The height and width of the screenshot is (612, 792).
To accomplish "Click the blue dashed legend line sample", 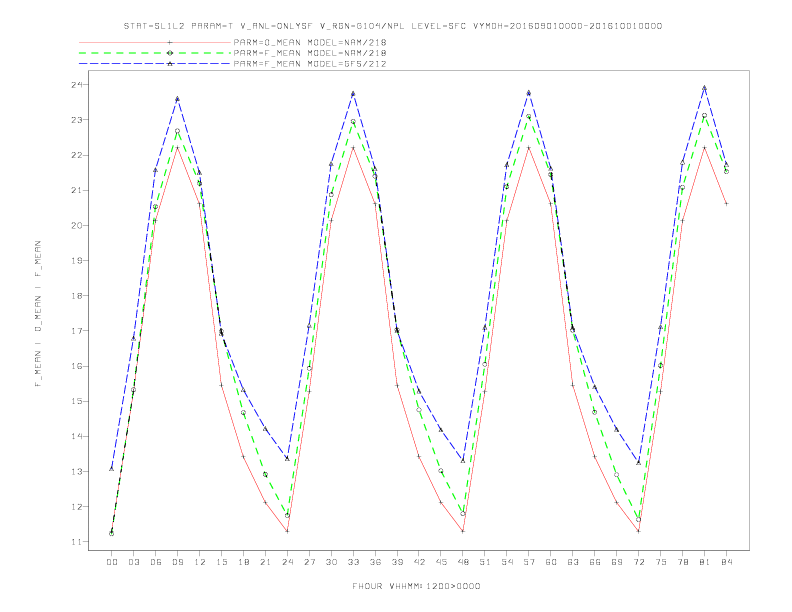I will point(155,64).
